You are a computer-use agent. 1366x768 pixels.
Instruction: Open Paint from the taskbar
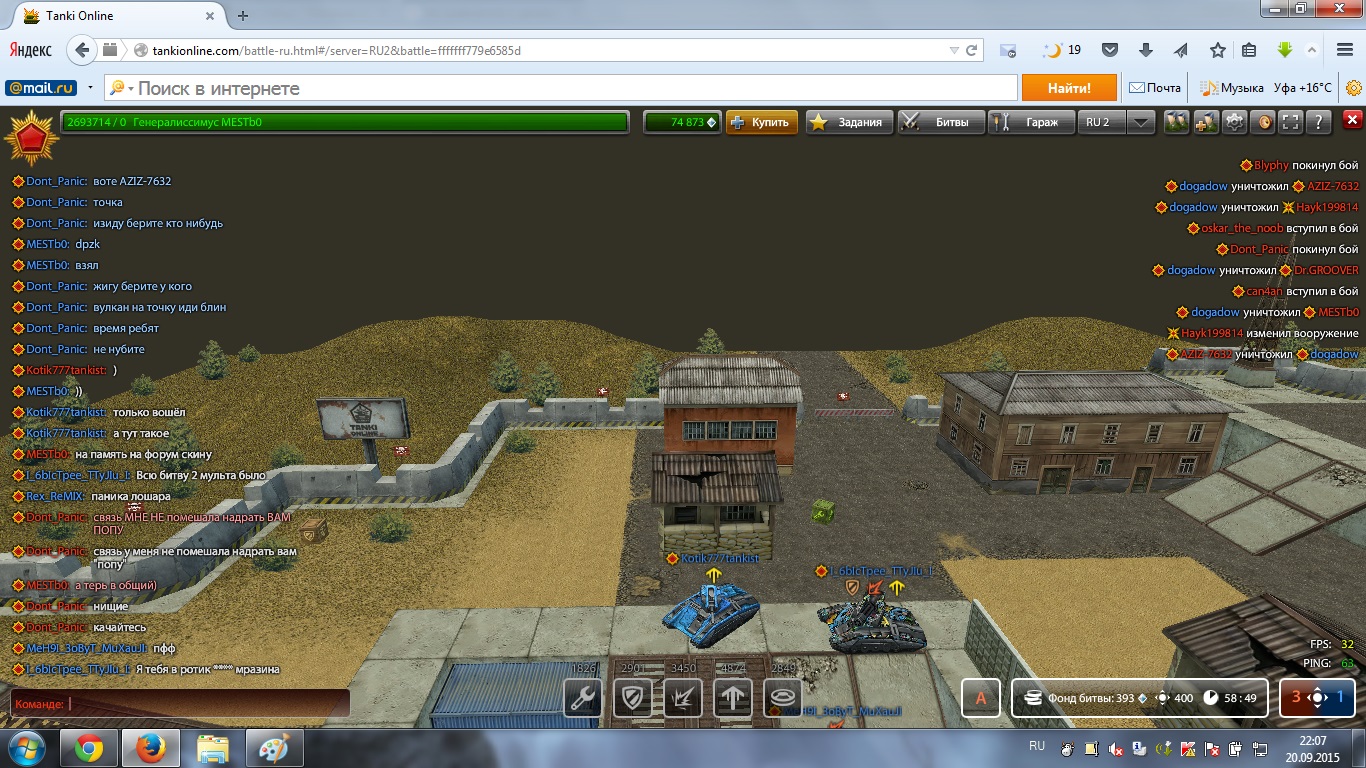tap(274, 748)
